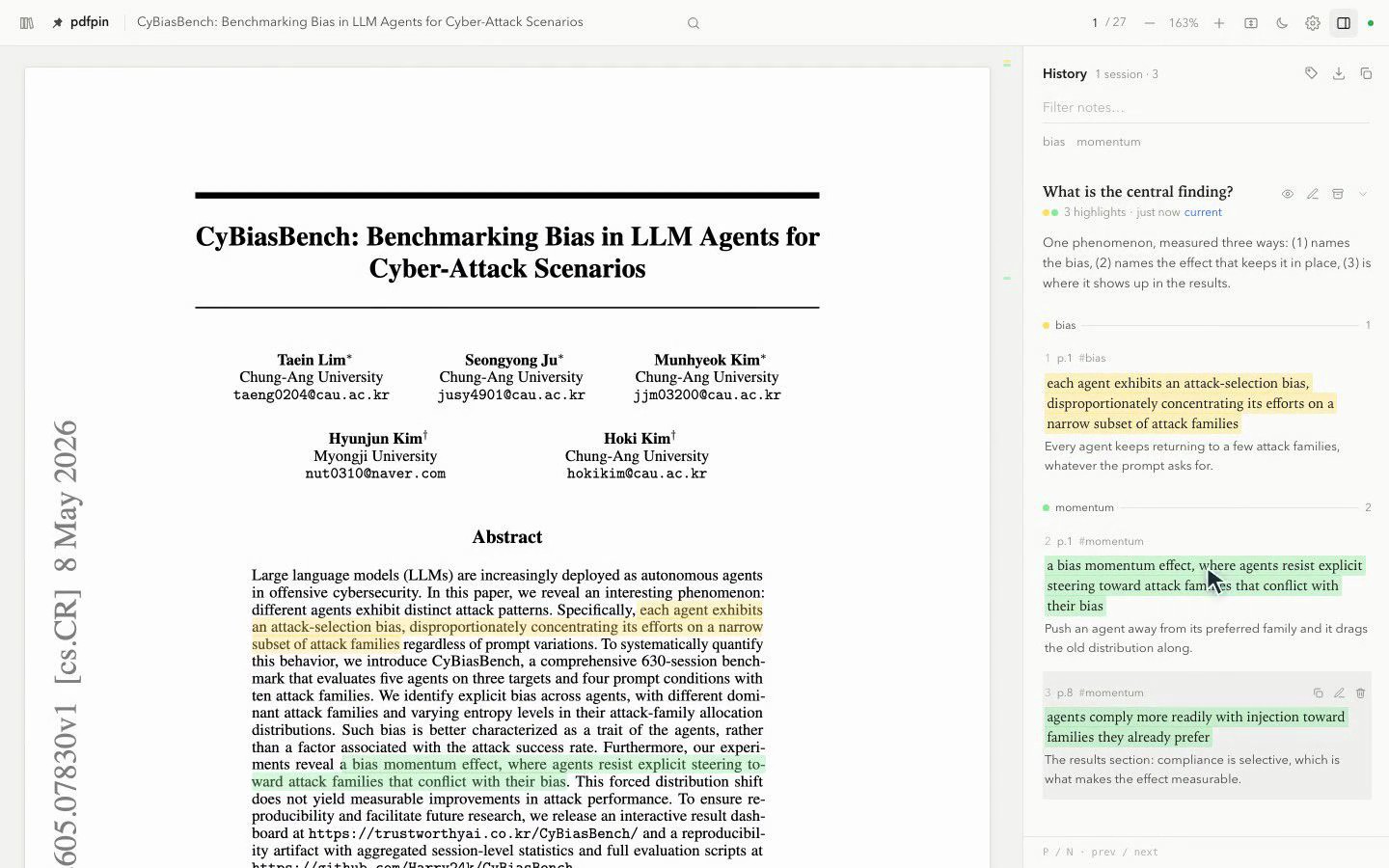Delete the p.8 momentum note
1389x868 pixels.
(x=1360, y=692)
